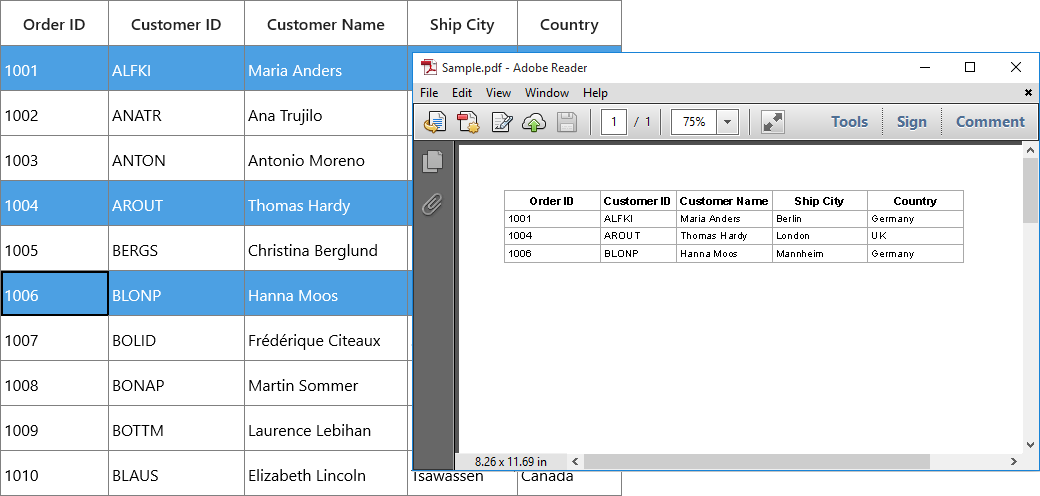Select grid cell BERGS
Viewport: 1040px width, 496px height.
click(176, 249)
